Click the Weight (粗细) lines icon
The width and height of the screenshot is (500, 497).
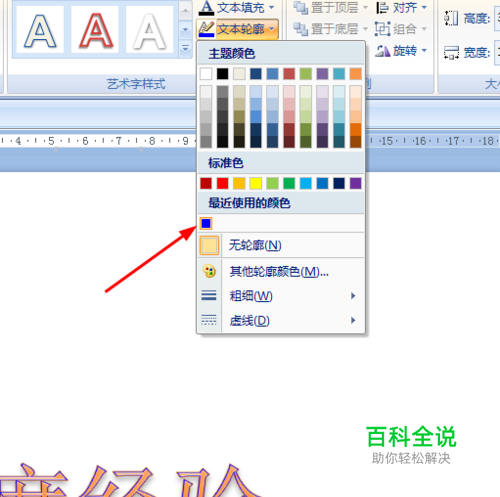[x=209, y=295]
